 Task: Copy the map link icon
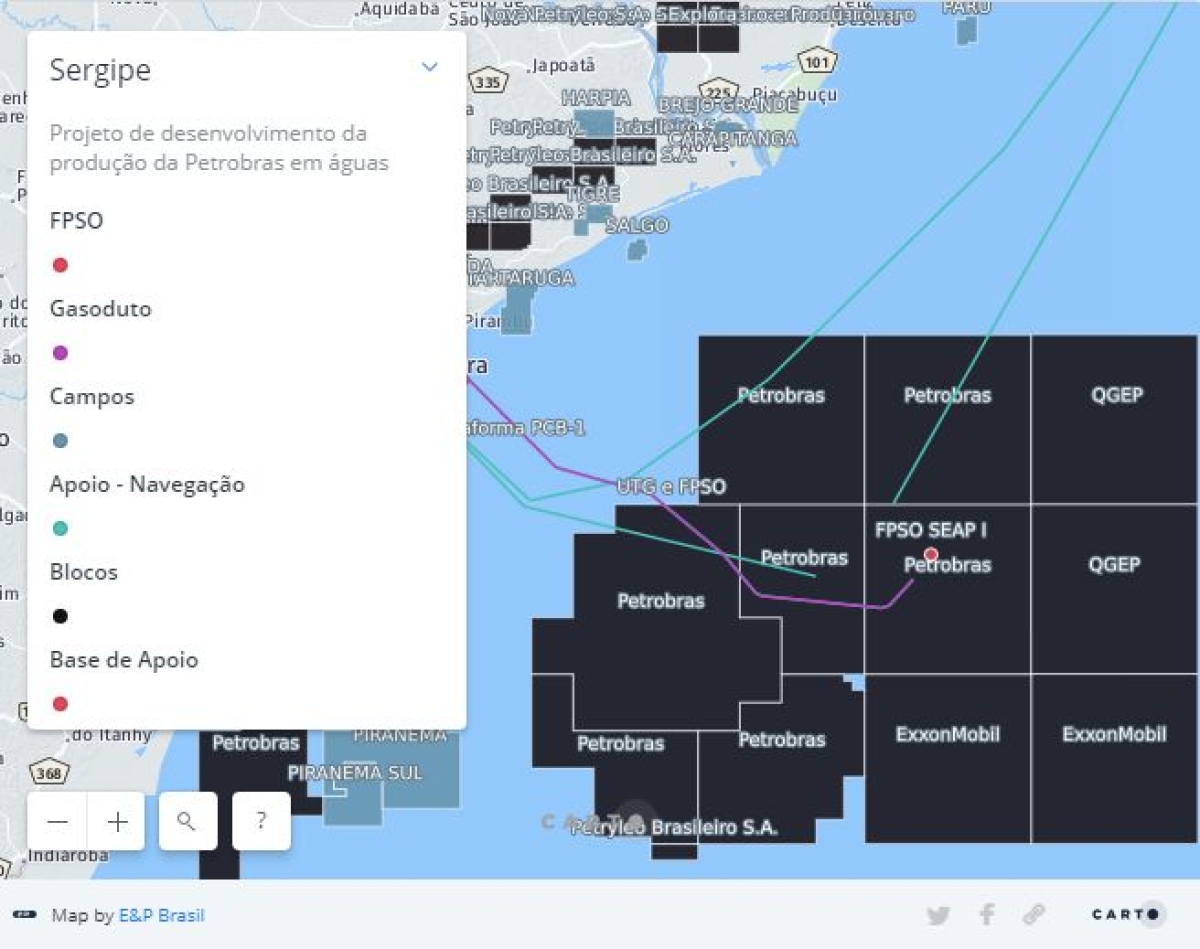[x=1034, y=914]
